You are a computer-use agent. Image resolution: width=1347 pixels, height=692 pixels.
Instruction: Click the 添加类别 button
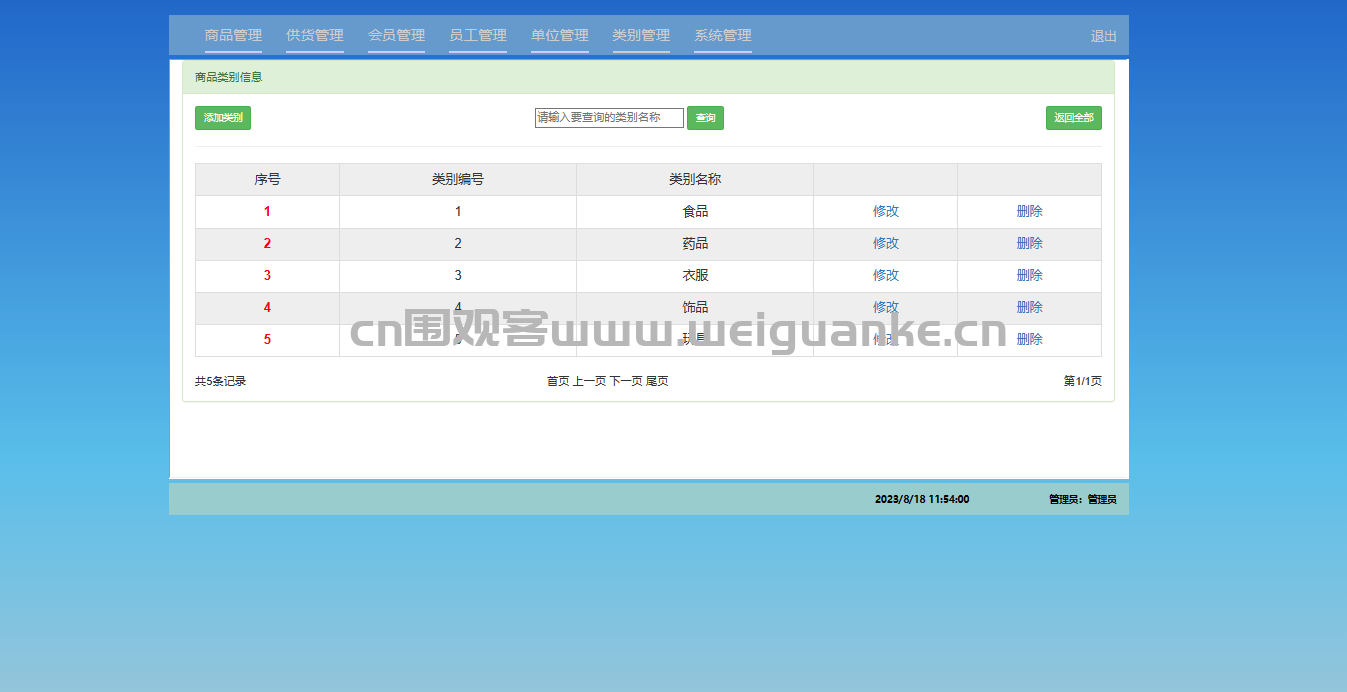(x=223, y=118)
